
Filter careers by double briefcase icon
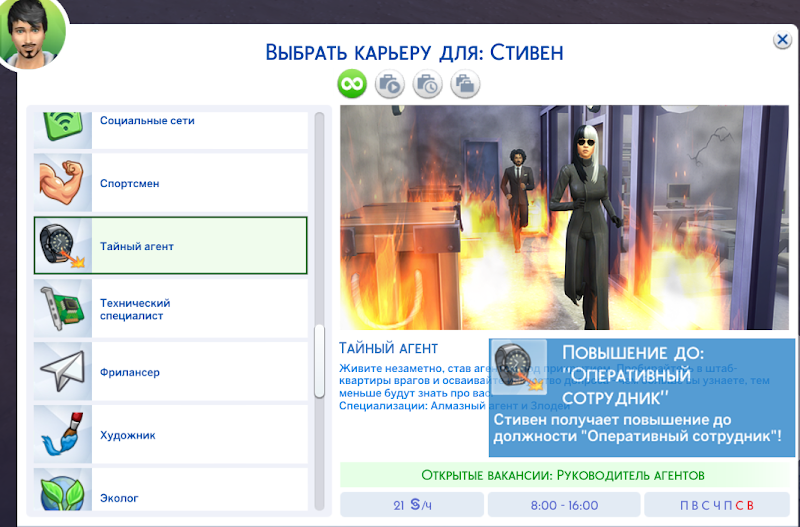[465, 84]
